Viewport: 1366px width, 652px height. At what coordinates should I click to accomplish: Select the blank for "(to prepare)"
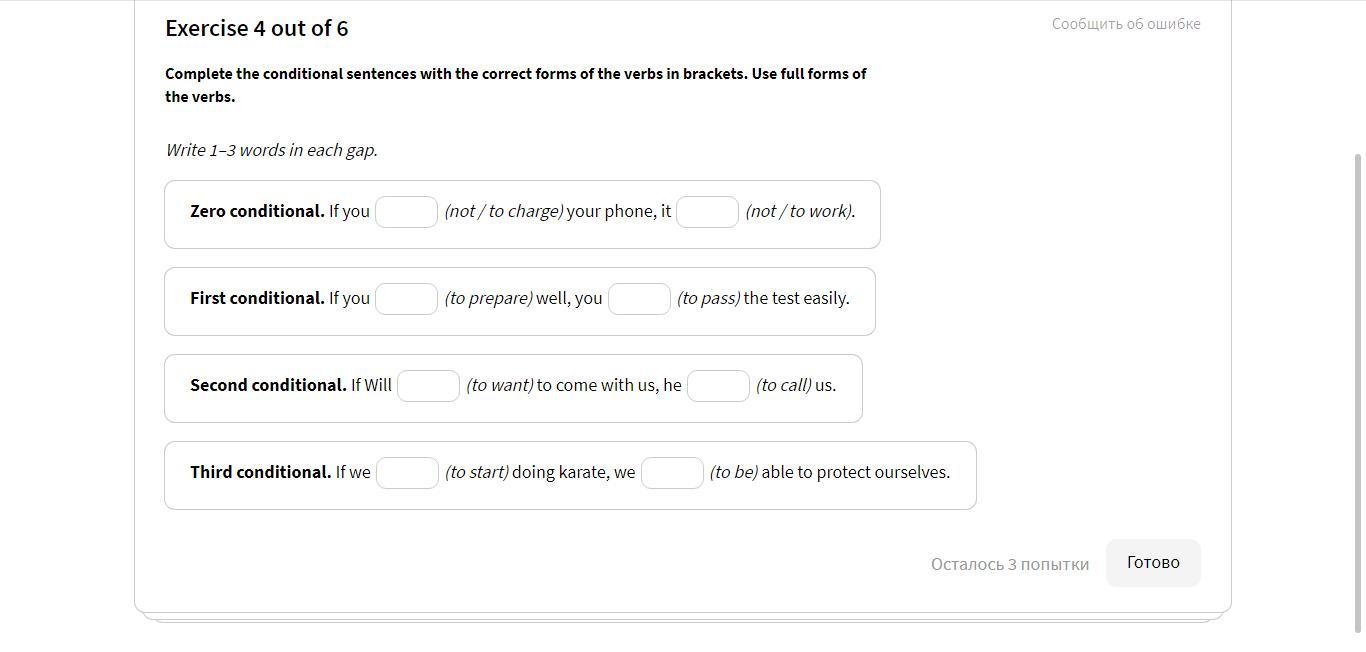coord(406,299)
